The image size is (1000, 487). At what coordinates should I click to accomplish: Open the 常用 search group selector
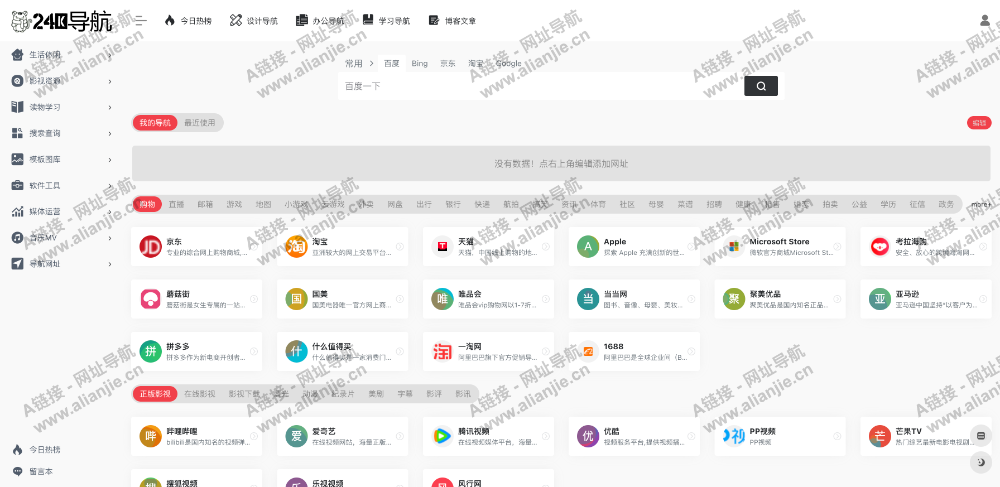[x=359, y=63]
